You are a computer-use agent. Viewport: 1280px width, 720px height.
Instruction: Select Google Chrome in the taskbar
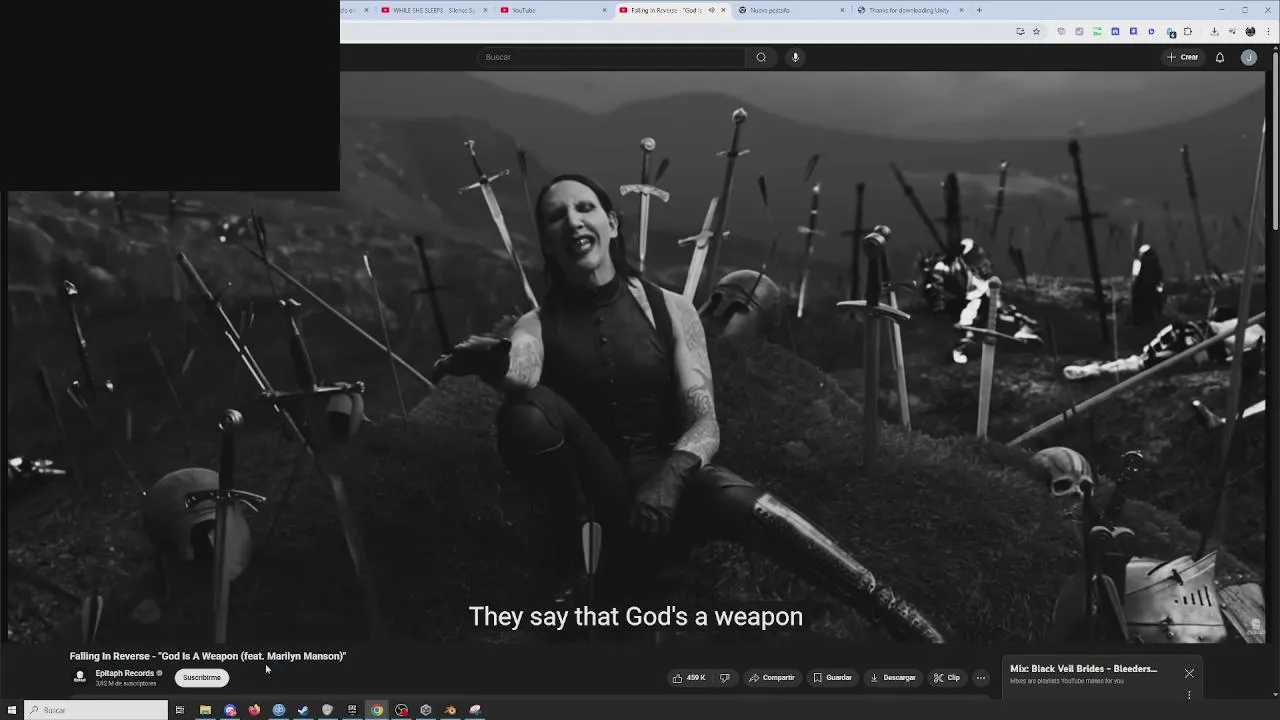click(377, 710)
